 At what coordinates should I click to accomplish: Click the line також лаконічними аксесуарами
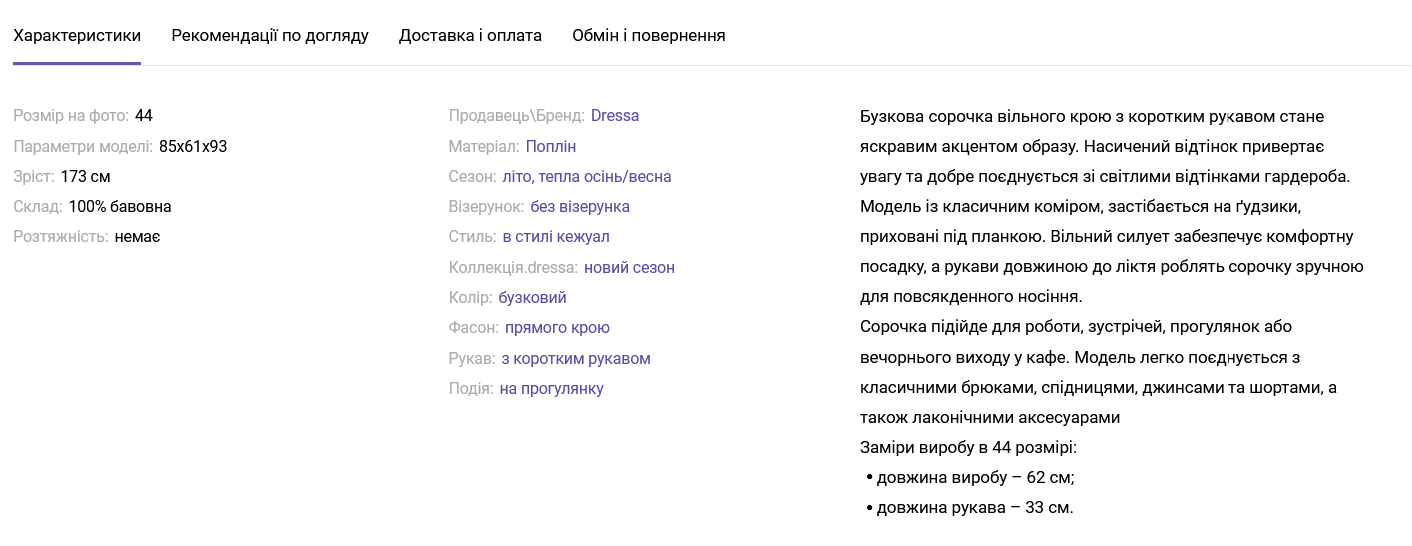(990, 417)
